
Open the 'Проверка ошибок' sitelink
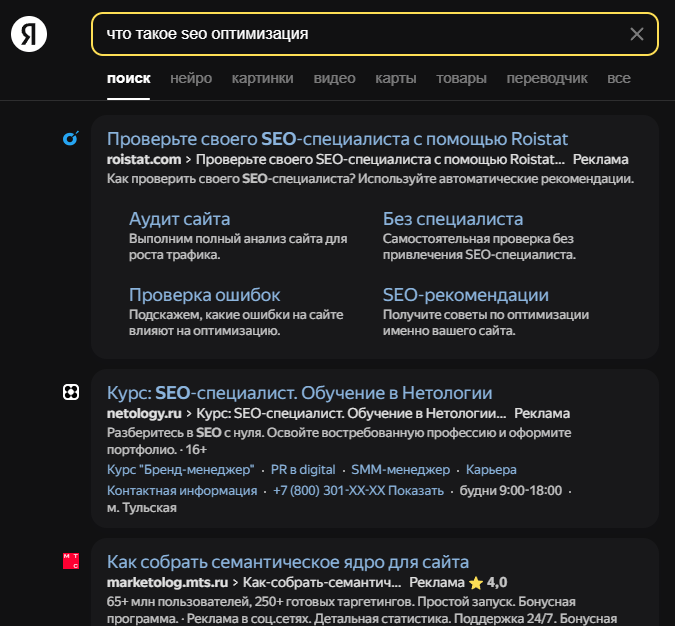pyautogui.click(x=204, y=295)
